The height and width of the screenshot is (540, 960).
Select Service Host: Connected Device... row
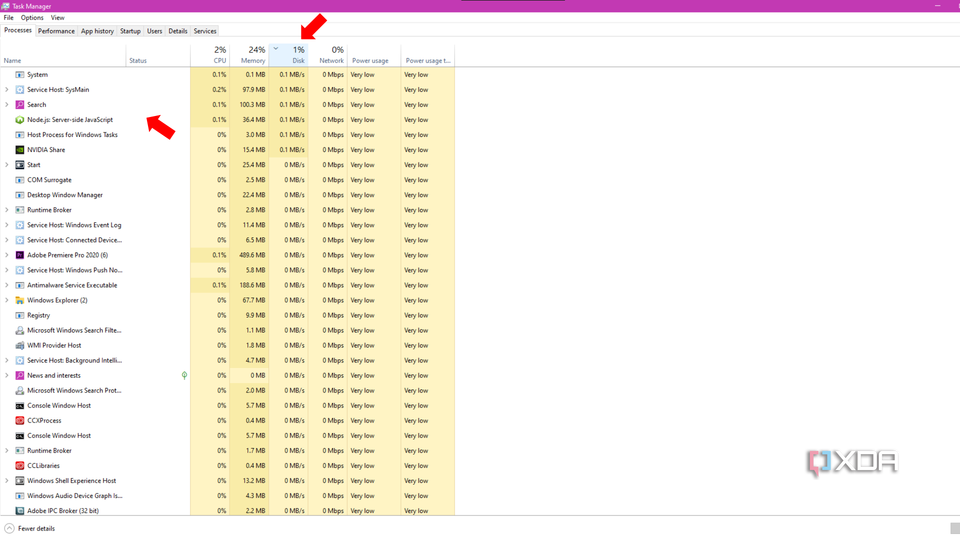click(227, 240)
